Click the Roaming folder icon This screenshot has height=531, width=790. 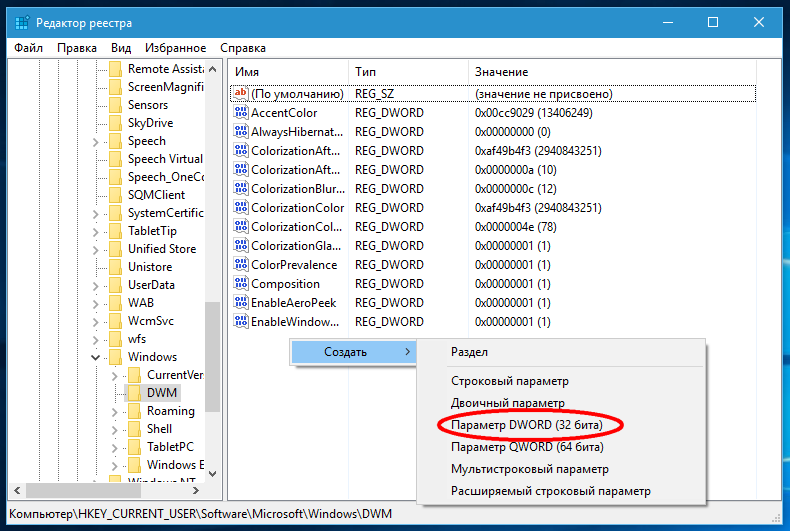pos(133,411)
